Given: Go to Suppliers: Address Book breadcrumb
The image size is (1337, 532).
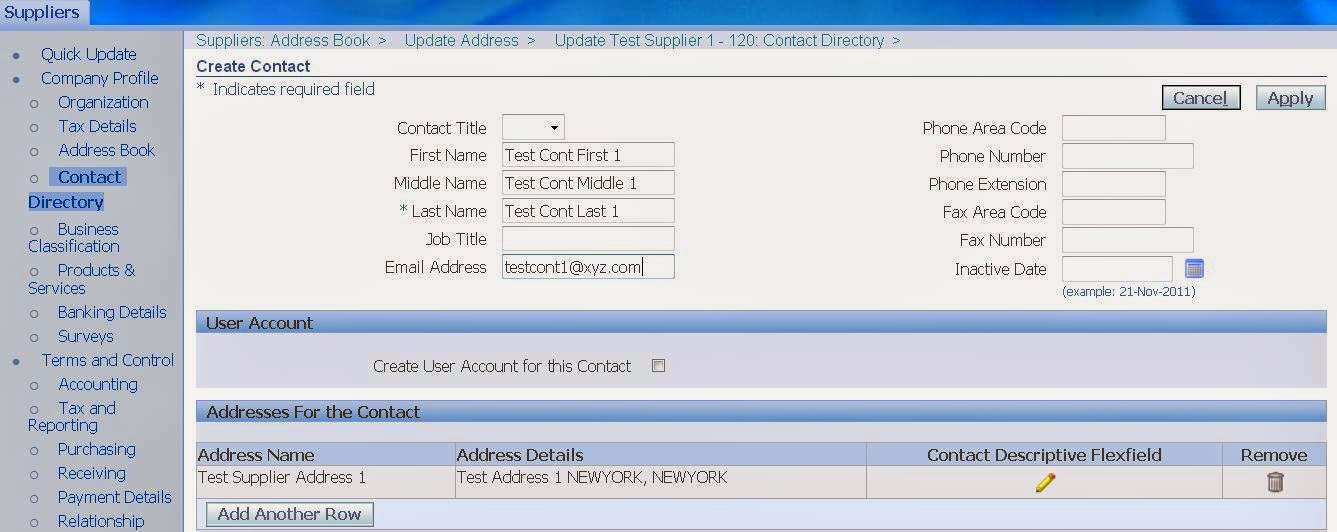Looking at the screenshot, I should (x=283, y=41).
